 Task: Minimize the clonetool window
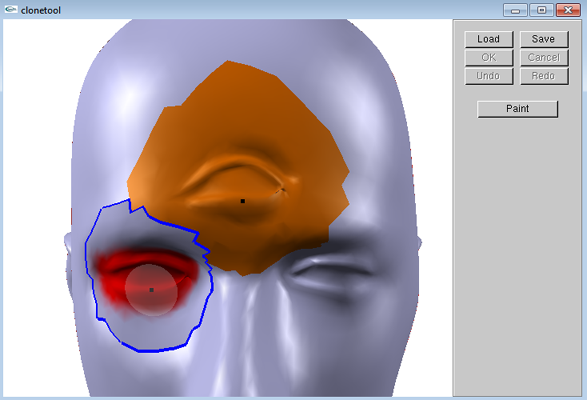coord(515,10)
